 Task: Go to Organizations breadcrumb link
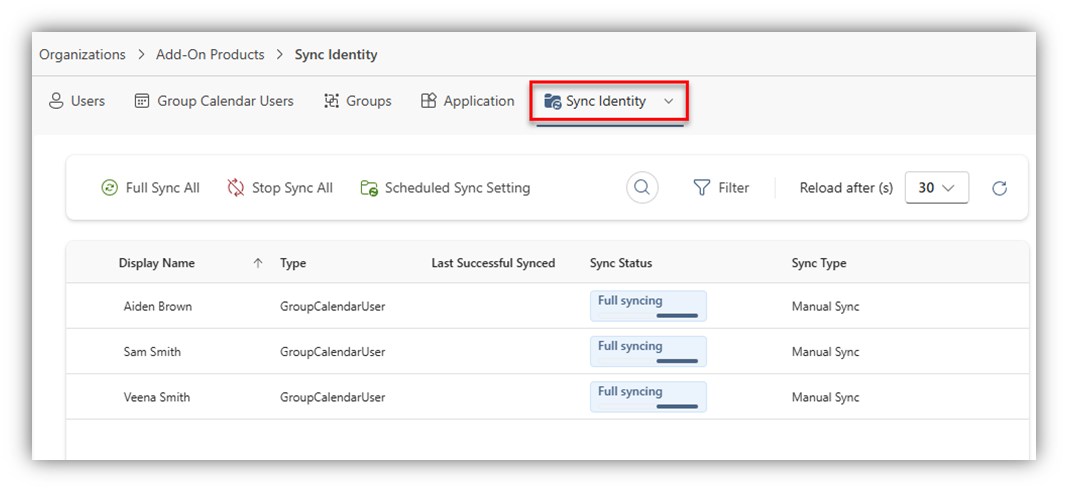point(82,54)
